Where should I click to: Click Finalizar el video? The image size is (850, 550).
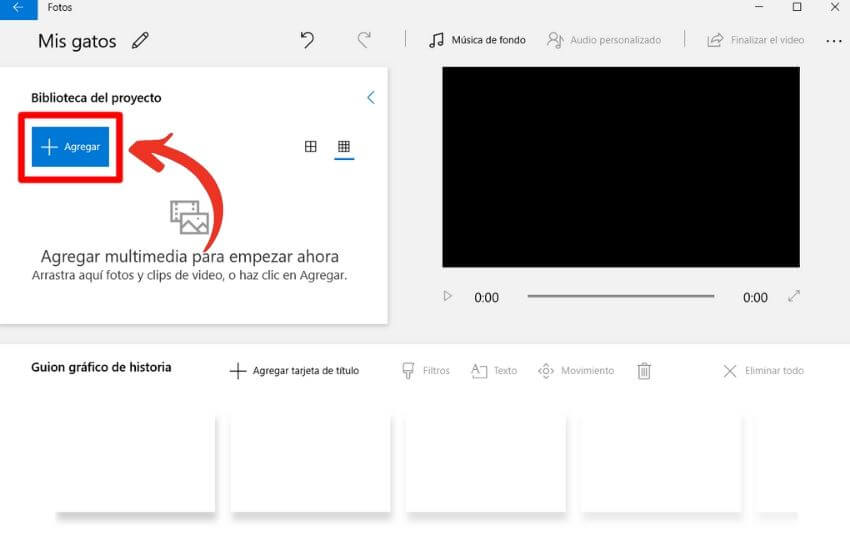[756, 40]
